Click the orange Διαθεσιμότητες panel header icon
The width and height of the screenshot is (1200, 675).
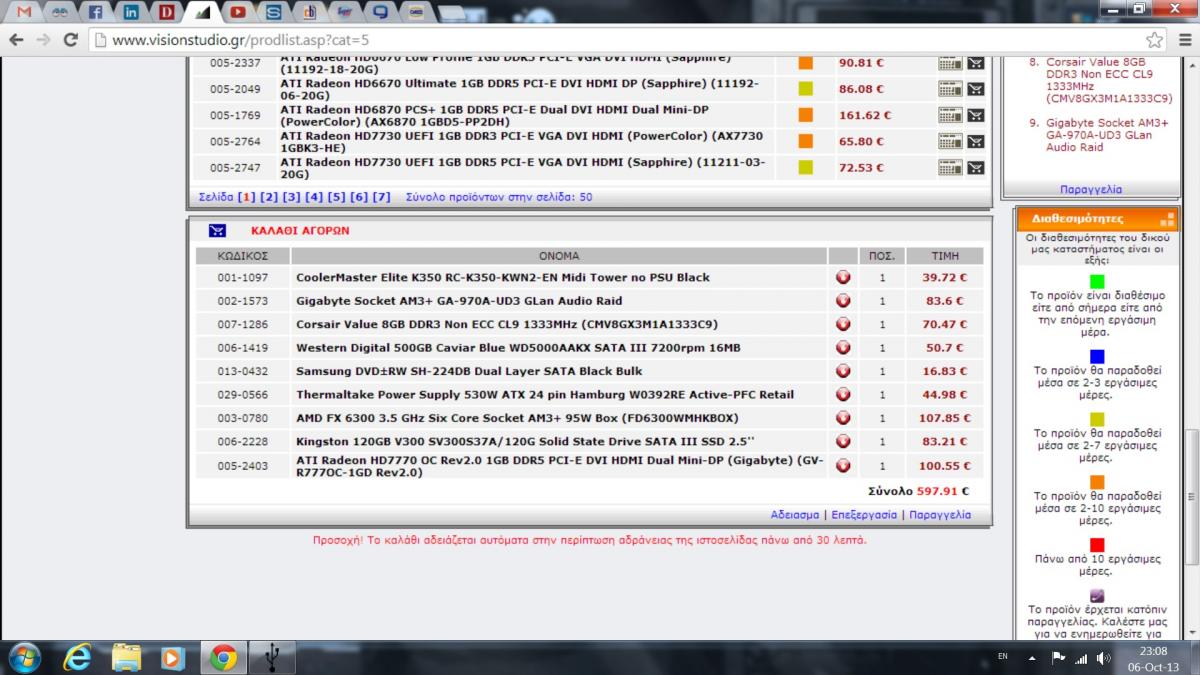pyautogui.click(x=1166, y=218)
